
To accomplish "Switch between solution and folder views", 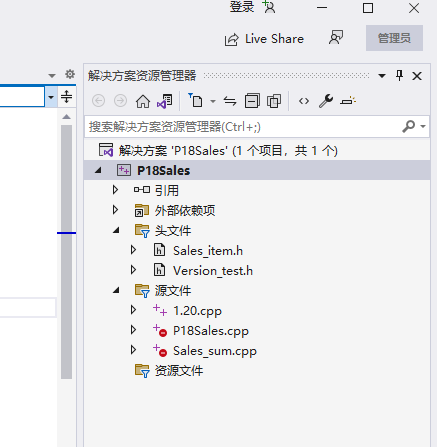I will point(165,101).
